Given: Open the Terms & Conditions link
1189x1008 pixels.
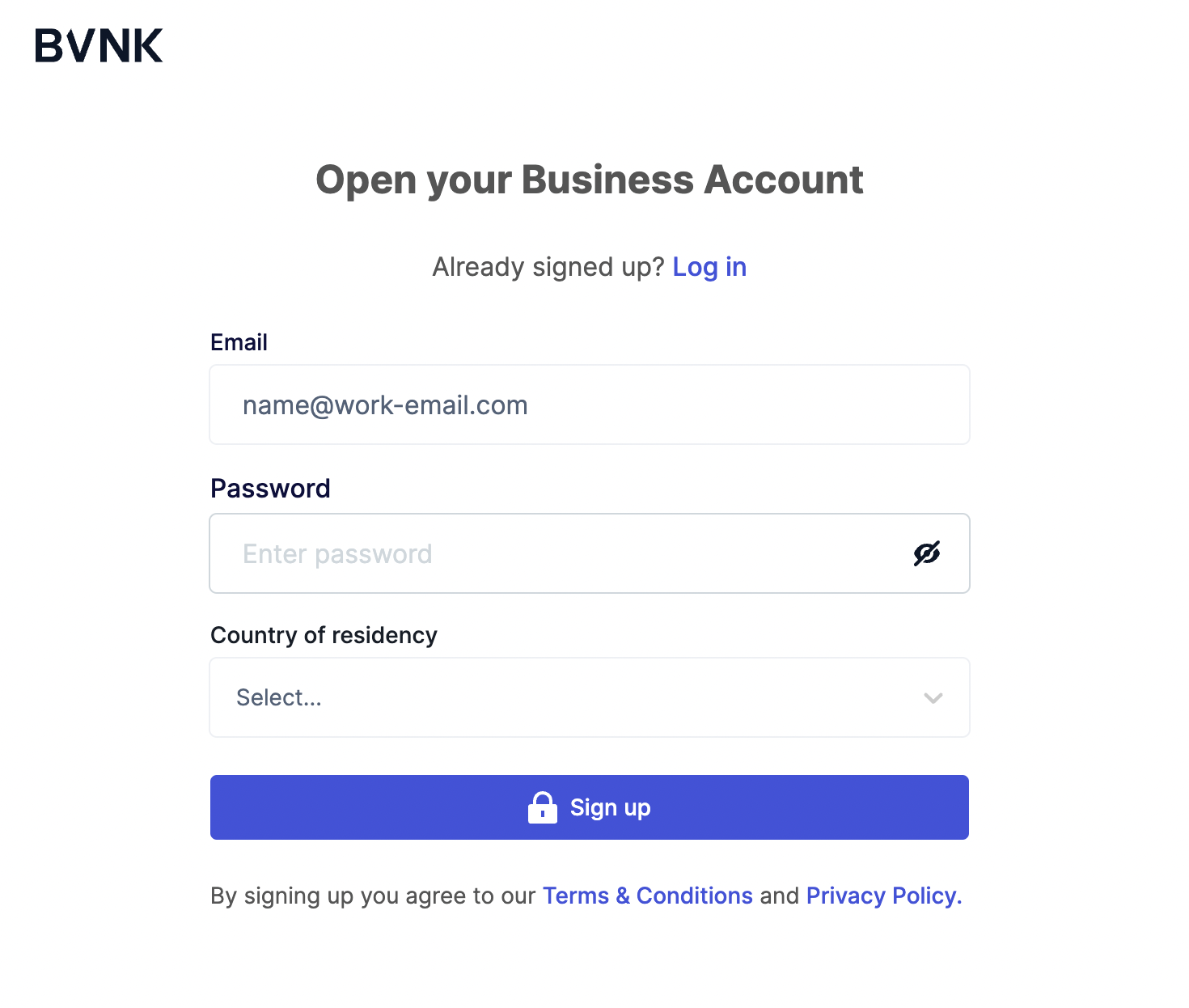Looking at the screenshot, I should 648,896.
